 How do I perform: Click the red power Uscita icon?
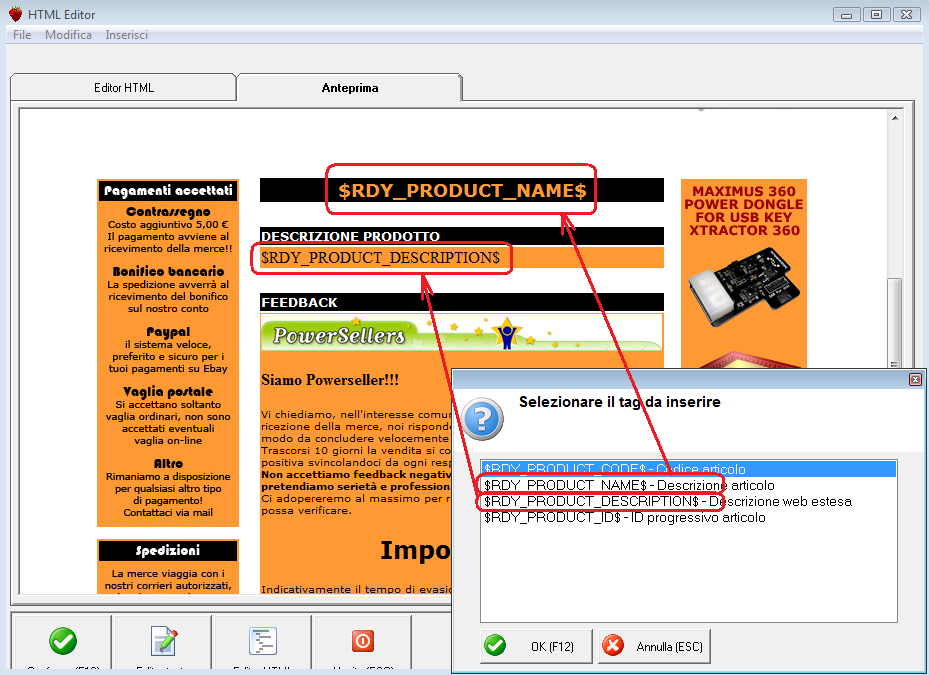tap(363, 641)
